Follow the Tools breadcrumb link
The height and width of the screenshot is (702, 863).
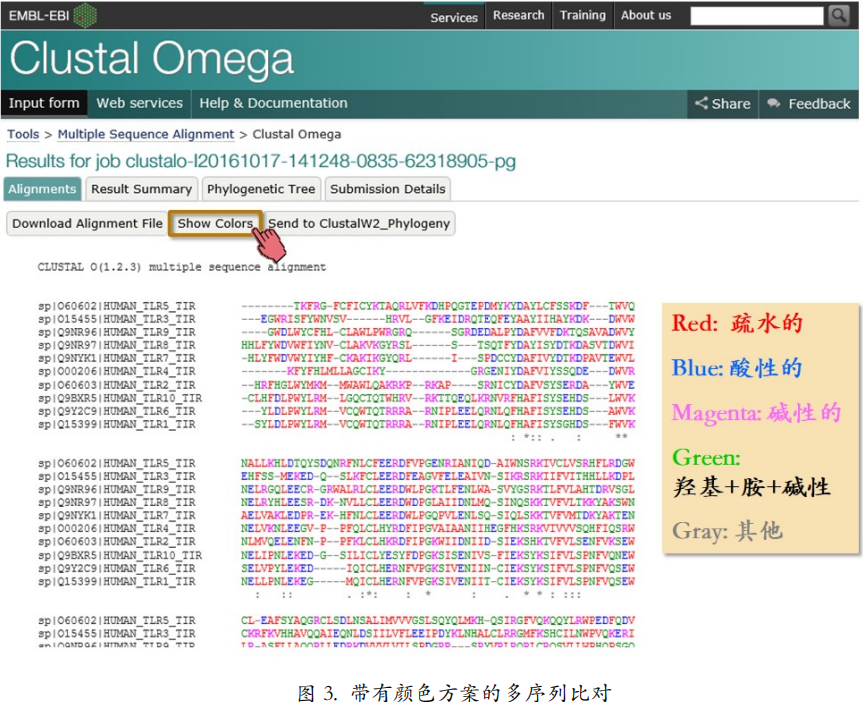point(23,134)
